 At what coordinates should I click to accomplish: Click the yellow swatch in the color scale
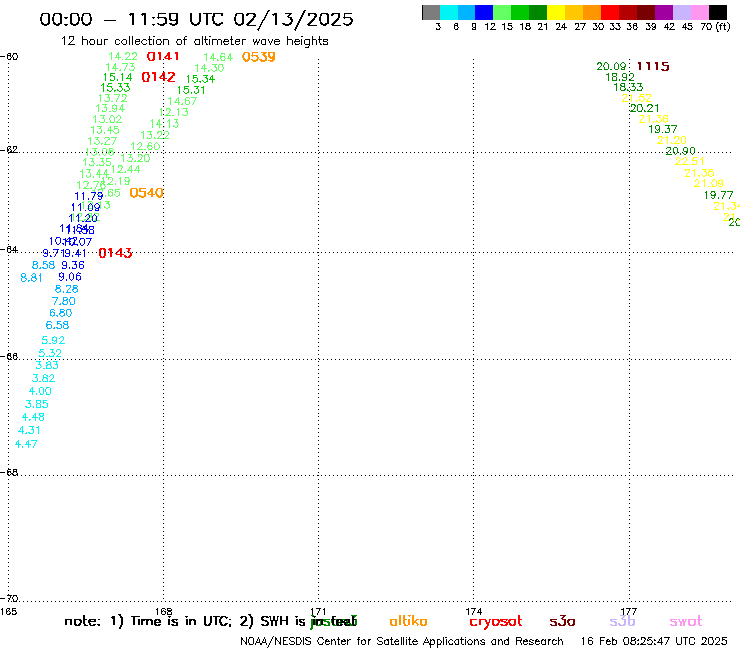point(556,12)
